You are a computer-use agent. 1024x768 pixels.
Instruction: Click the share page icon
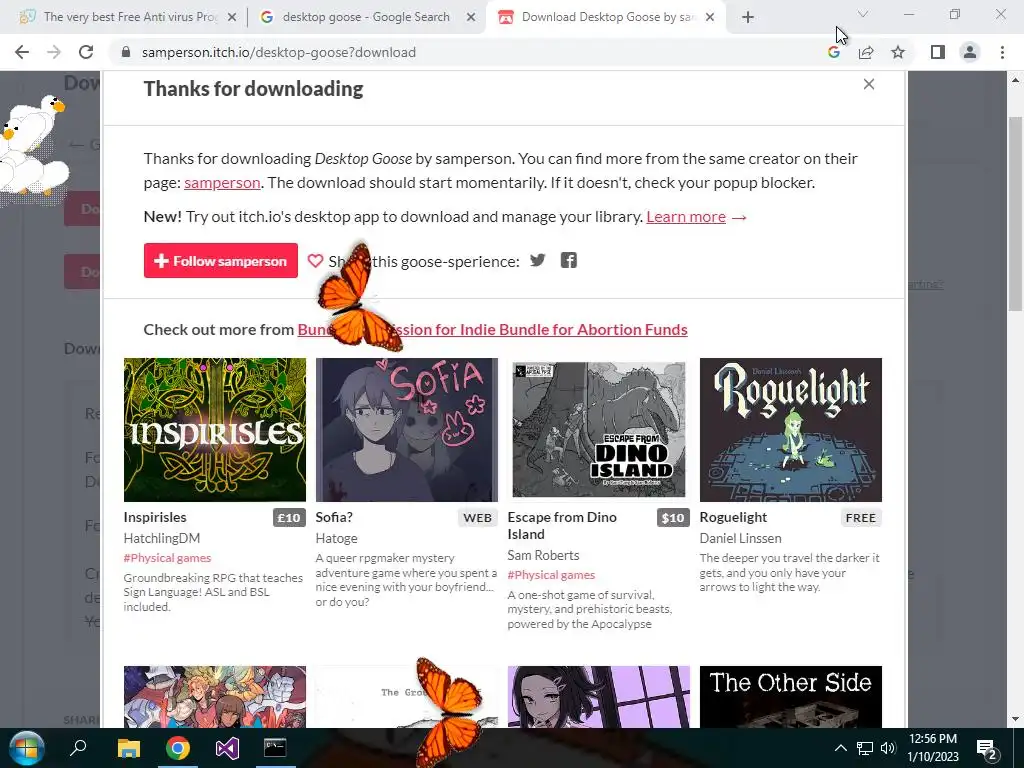pyautogui.click(x=866, y=52)
